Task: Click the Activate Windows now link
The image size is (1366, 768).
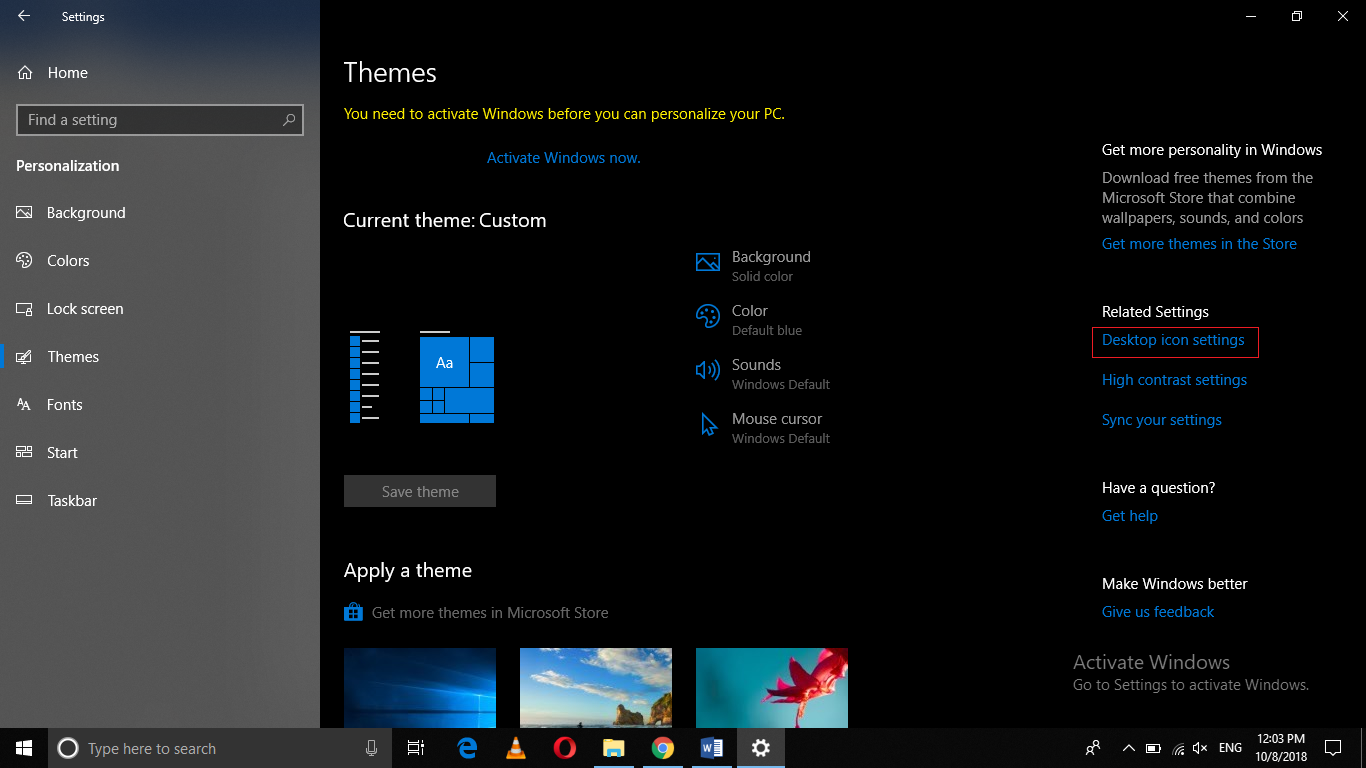Action: [563, 157]
